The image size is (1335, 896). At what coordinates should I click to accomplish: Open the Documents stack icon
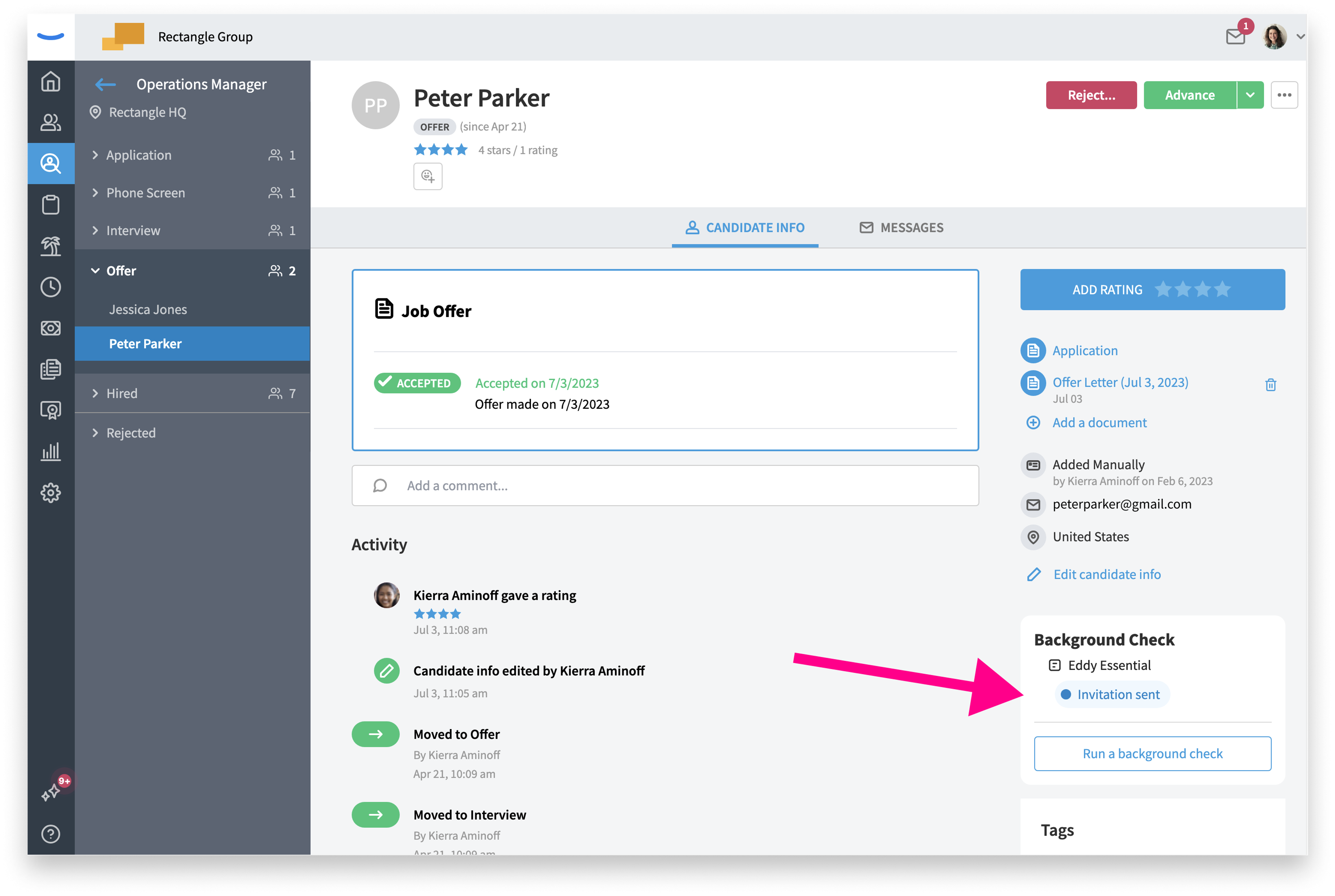coord(51,369)
